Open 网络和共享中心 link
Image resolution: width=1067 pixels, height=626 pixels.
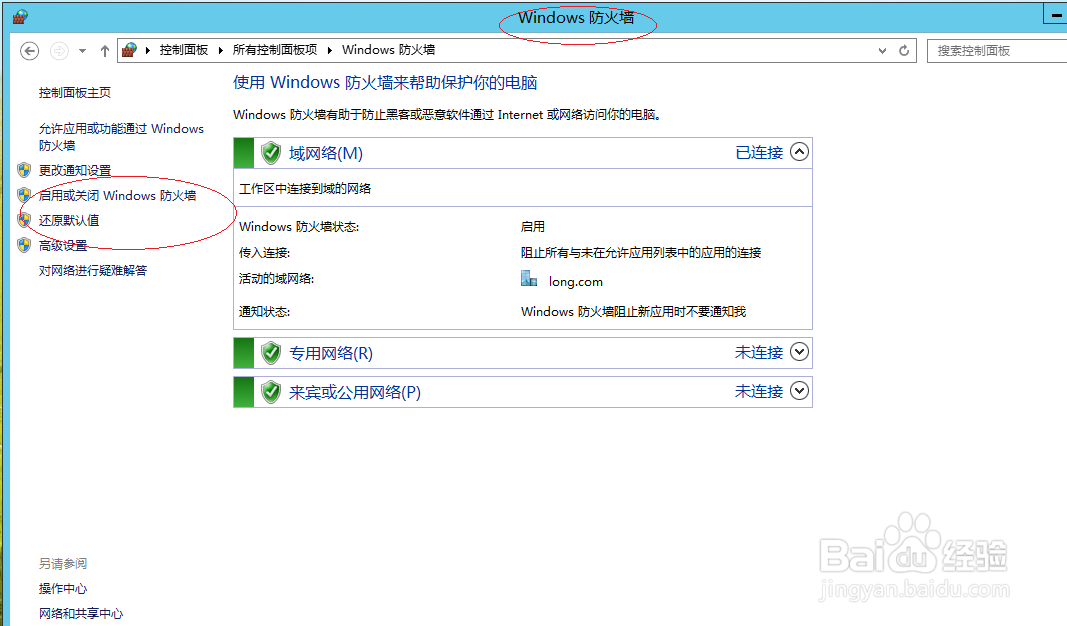click(x=81, y=613)
